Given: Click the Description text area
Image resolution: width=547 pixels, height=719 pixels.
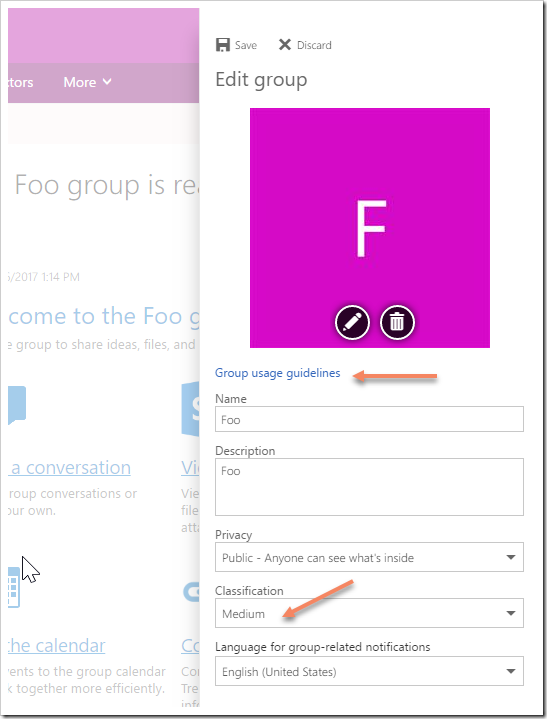Looking at the screenshot, I should click(369, 487).
